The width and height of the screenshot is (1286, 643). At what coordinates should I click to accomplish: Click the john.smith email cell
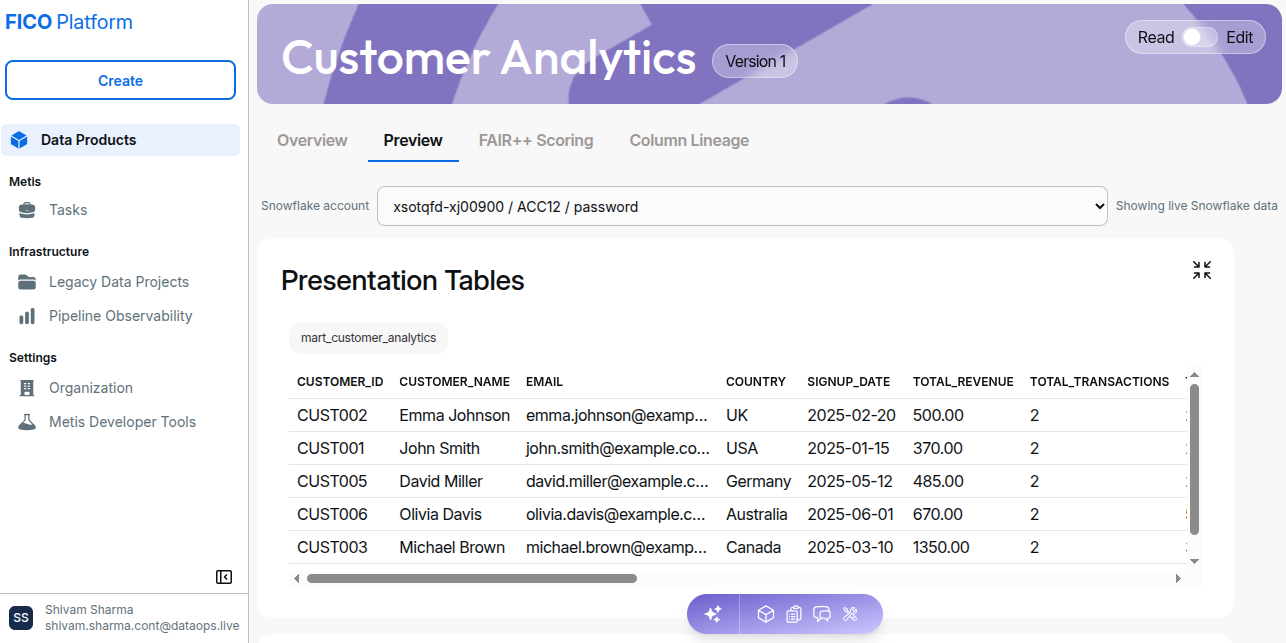pyautogui.click(x=618, y=448)
